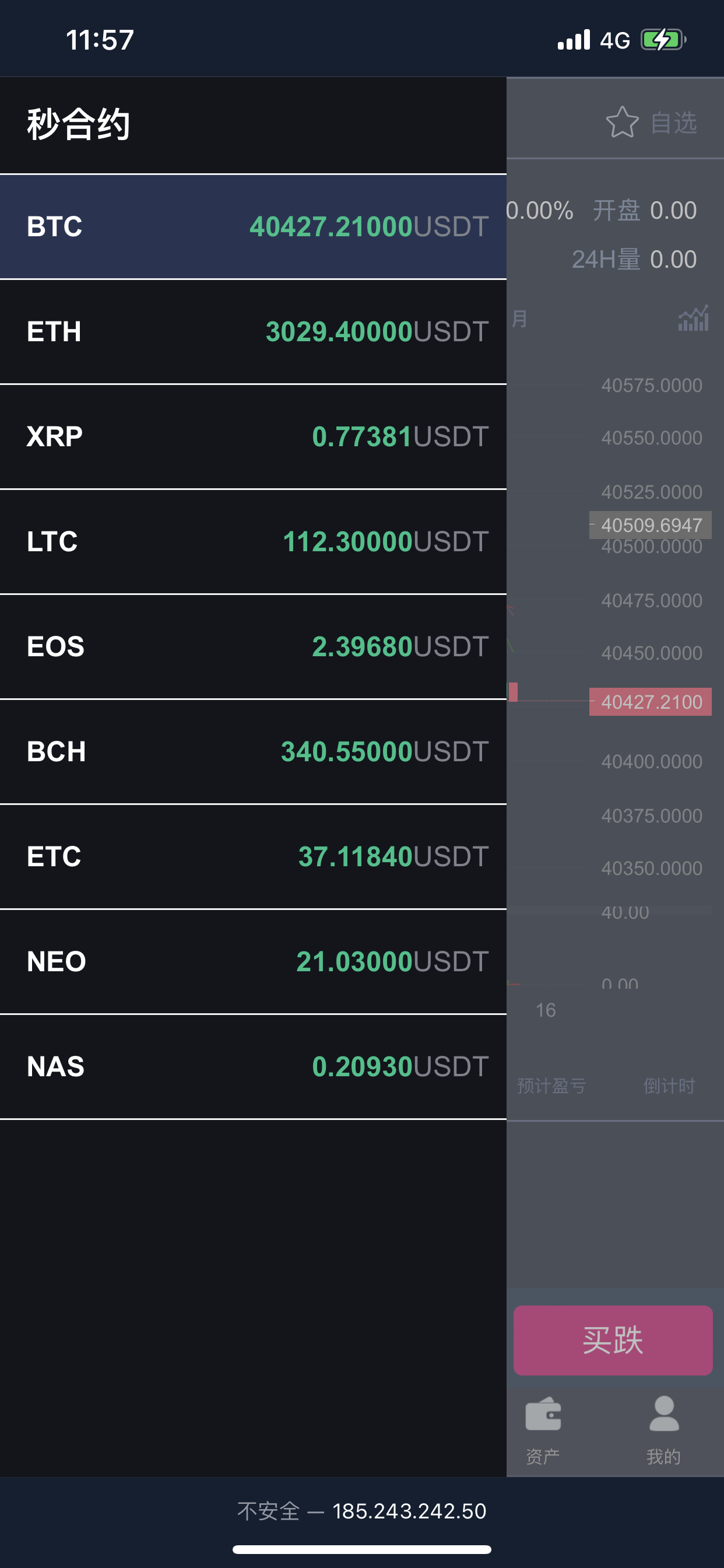Image resolution: width=724 pixels, height=1568 pixels.
Task: Choose the LTC trading pair
Action: pos(253,542)
